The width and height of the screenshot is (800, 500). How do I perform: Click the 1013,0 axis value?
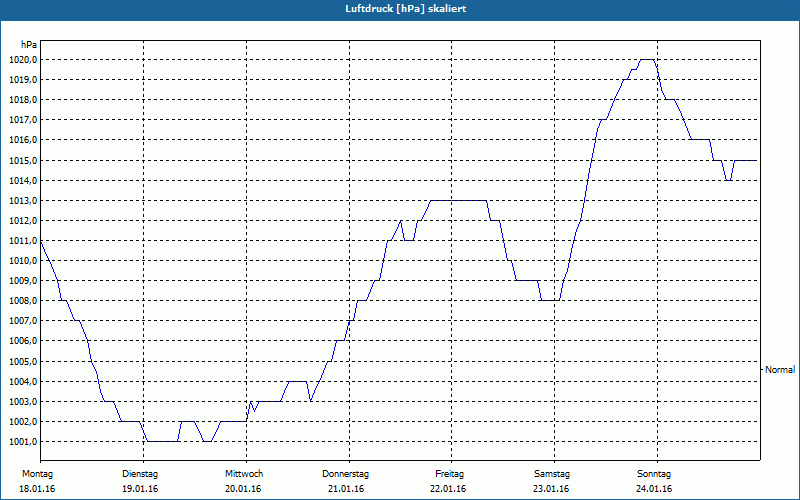(23, 201)
